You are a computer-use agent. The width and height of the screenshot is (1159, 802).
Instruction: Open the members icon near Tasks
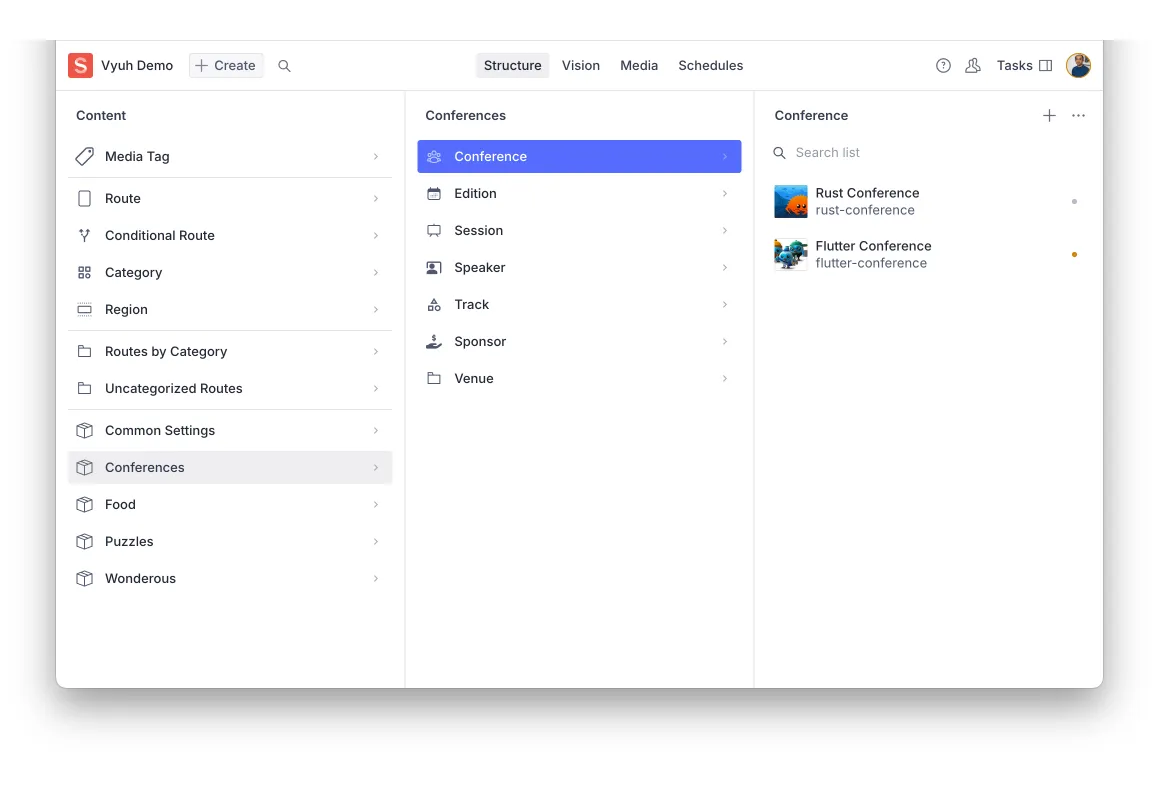pyautogui.click(x=973, y=65)
